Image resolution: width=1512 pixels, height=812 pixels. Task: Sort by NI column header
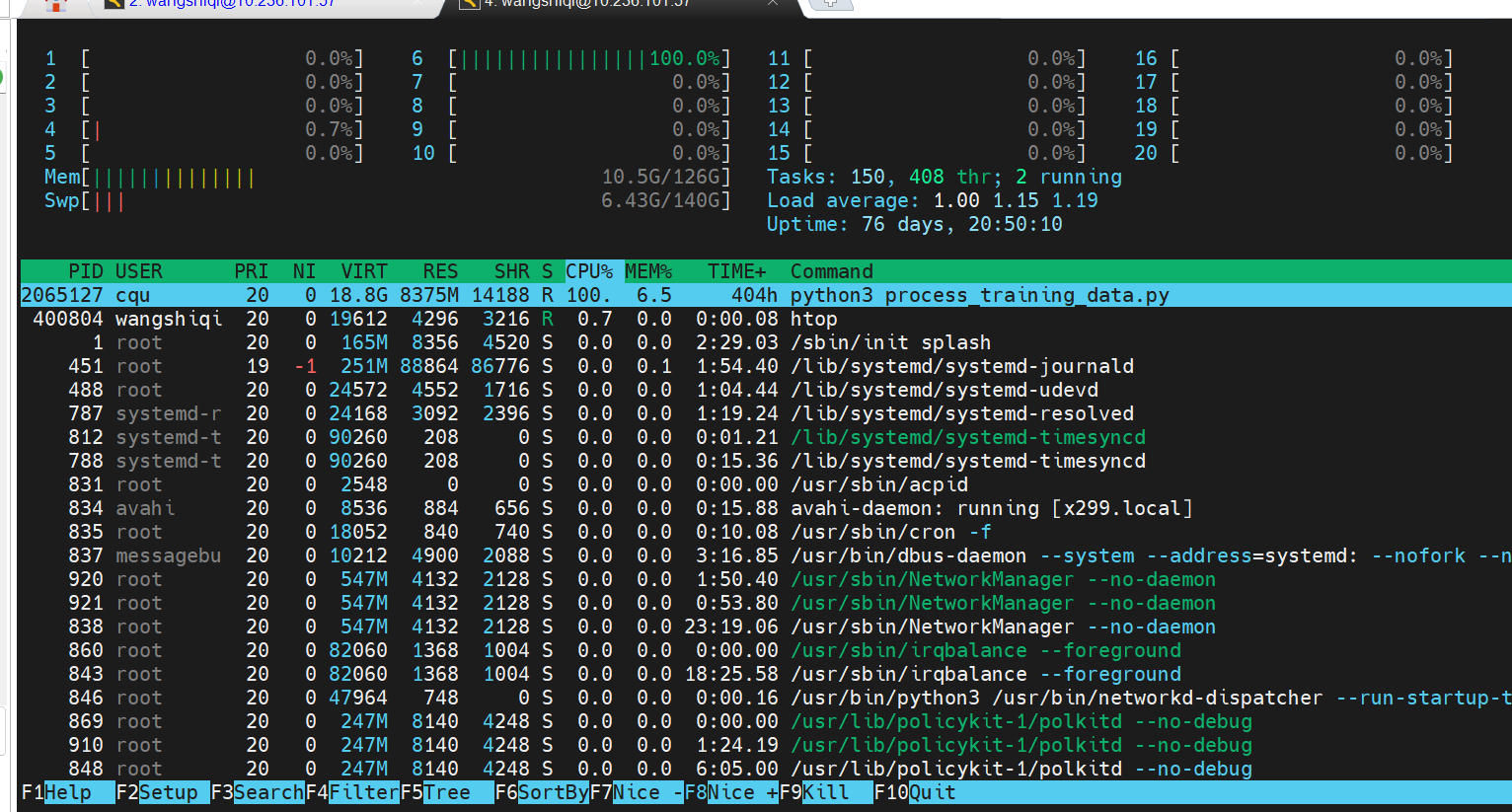pyautogui.click(x=305, y=271)
